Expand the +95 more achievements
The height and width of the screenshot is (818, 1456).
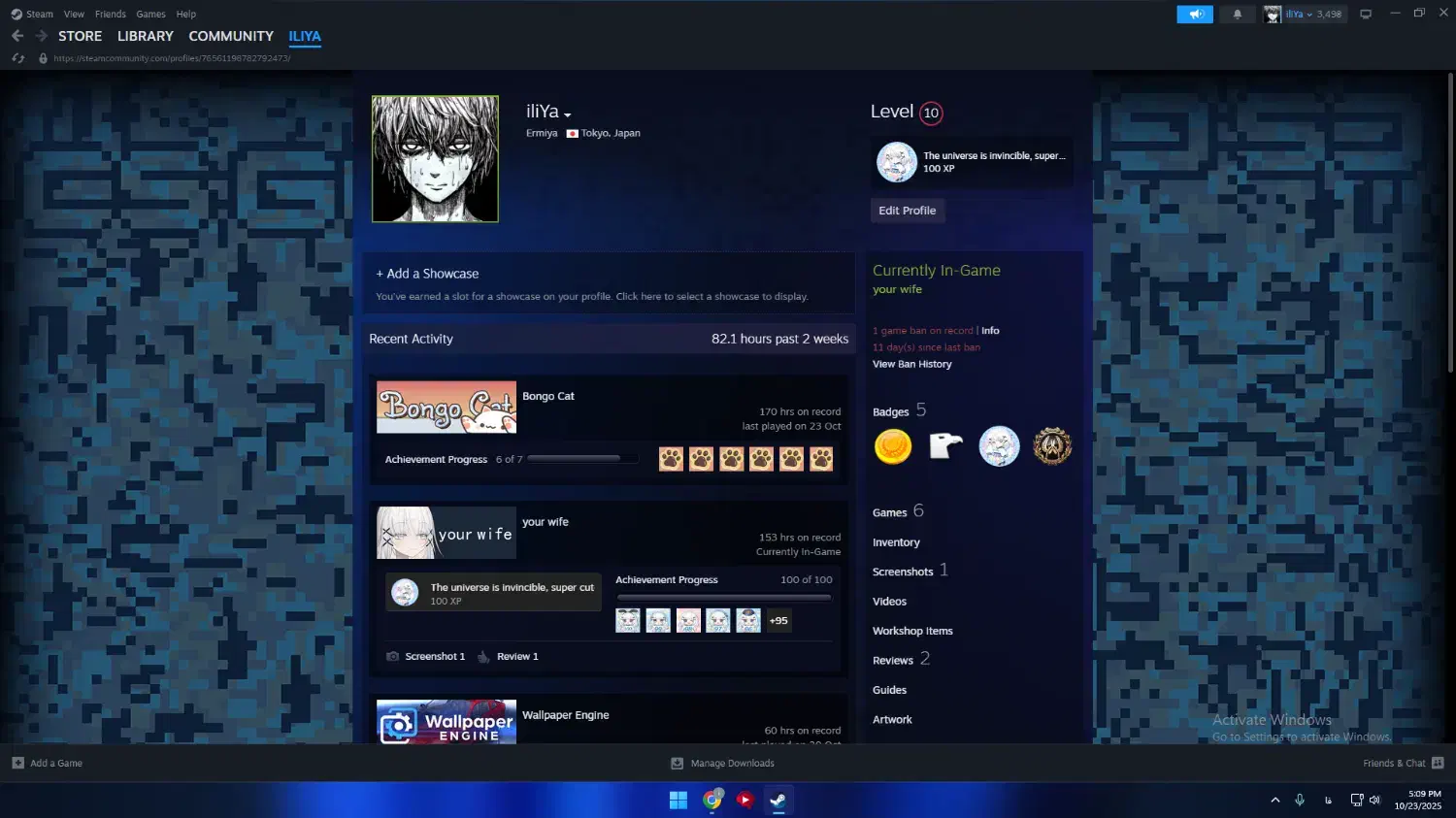pyautogui.click(x=778, y=621)
